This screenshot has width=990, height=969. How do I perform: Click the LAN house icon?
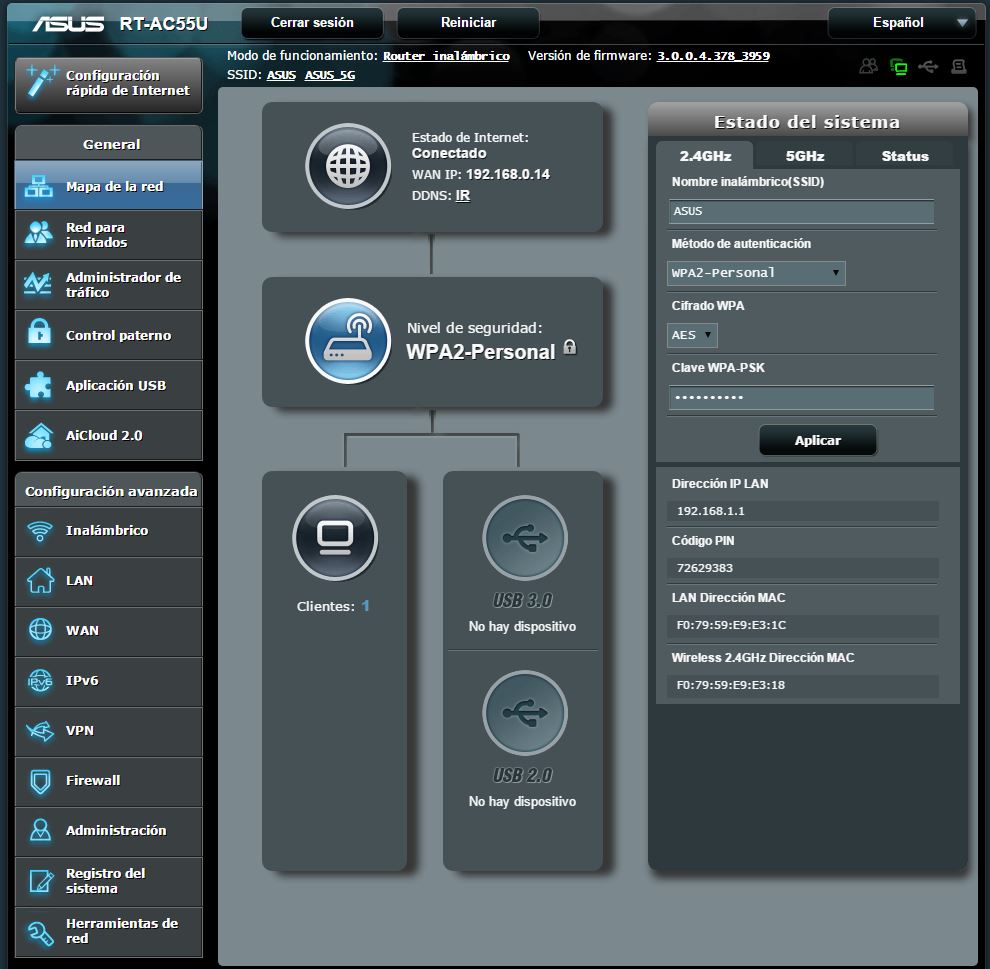click(40, 580)
